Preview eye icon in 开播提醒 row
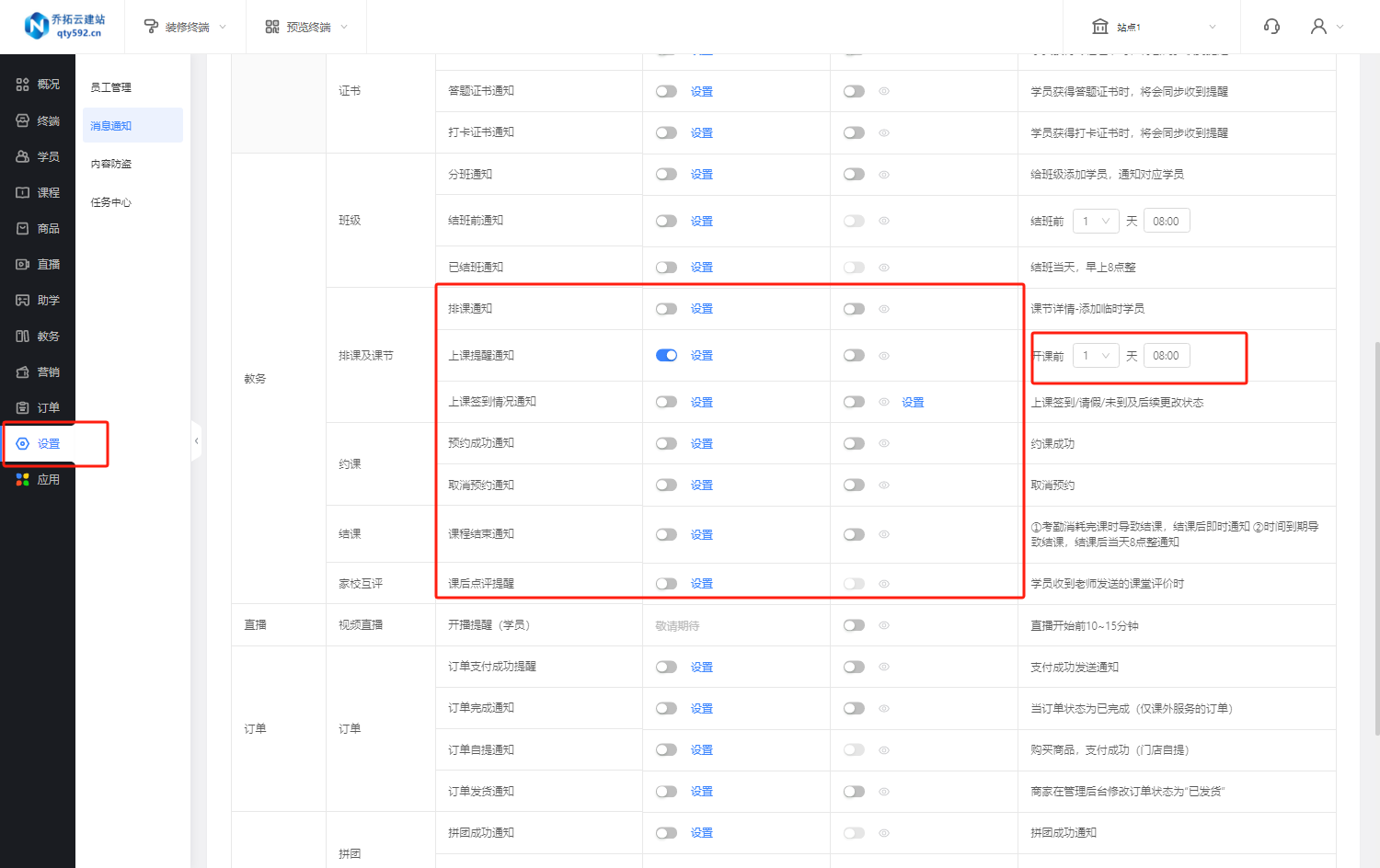The height and width of the screenshot is (868, 1380). click(x=884, y=625)
